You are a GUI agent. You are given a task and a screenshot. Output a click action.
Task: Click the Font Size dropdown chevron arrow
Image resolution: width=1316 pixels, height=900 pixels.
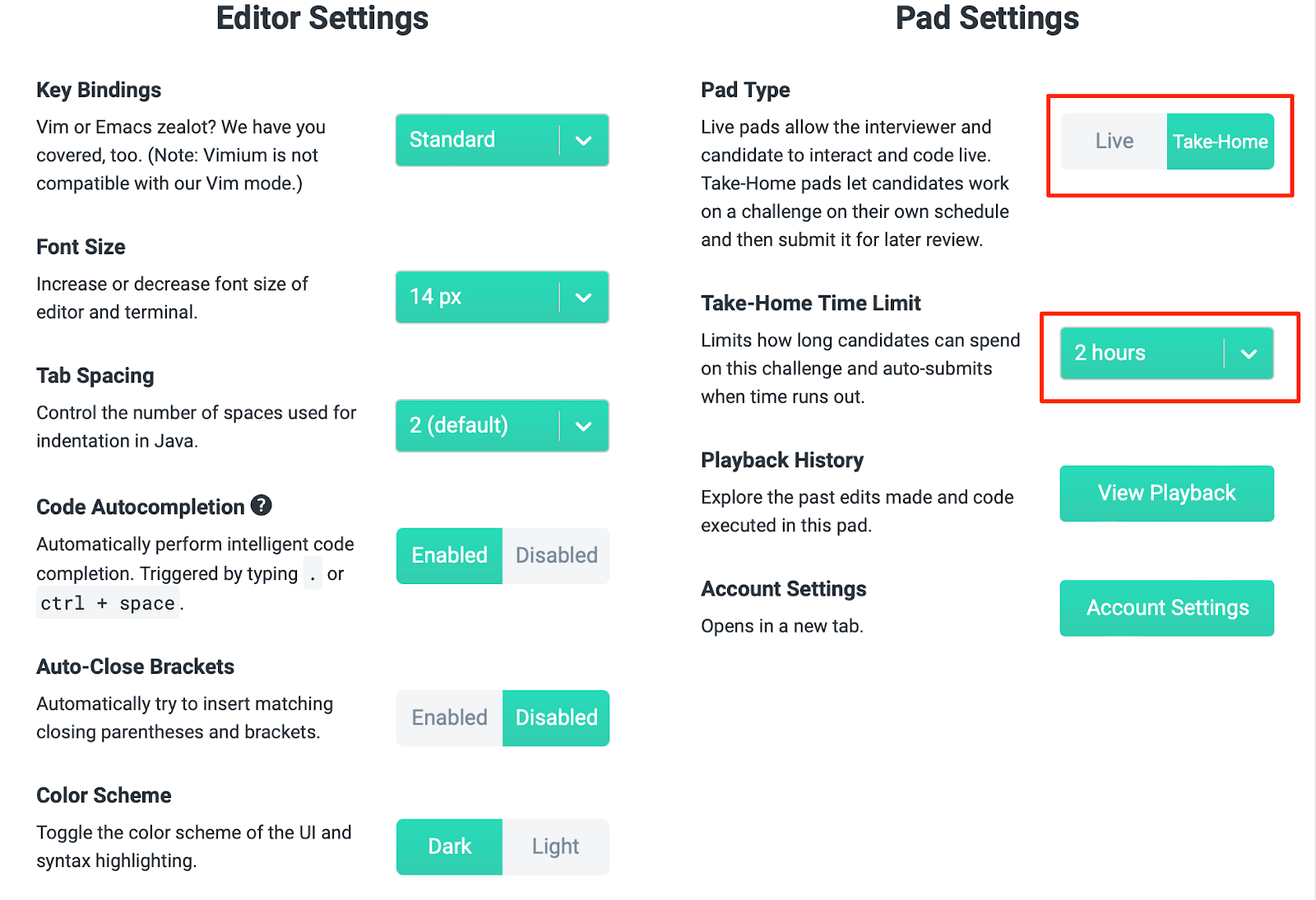(x=584, y=298)
